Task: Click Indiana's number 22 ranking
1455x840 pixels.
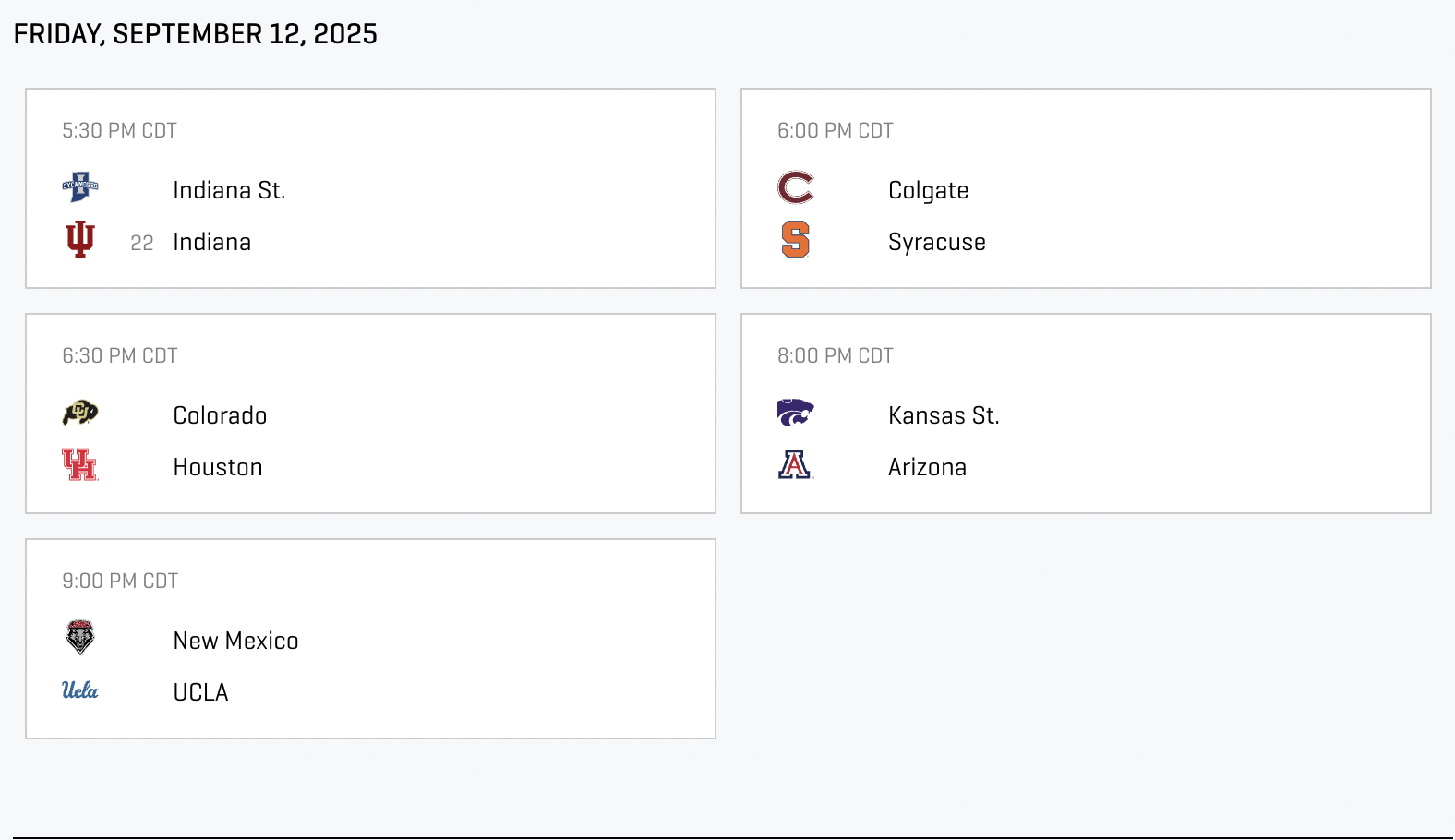Action: click(x=142, y=243)
